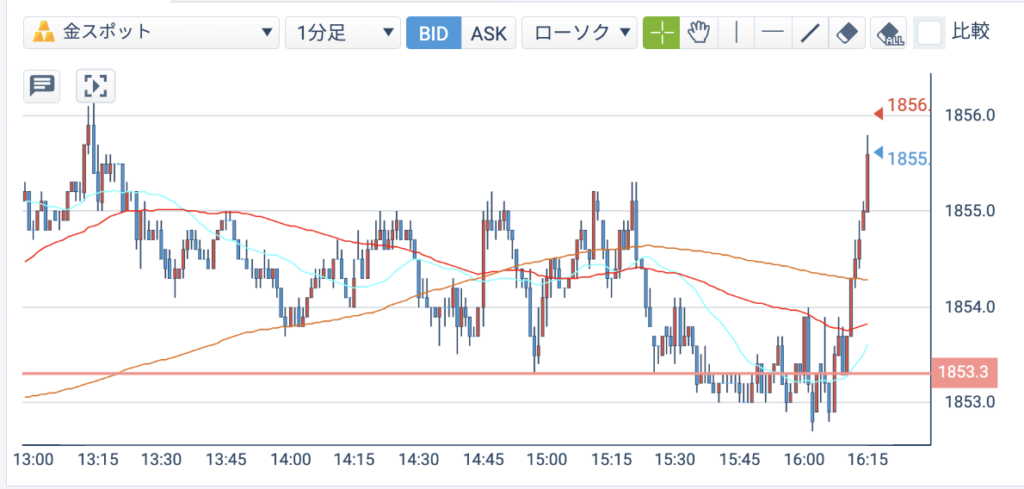The image size is (1024, 489).
Task: Click the erase ALL drawings icon
Action: click(x=889, y=33)
